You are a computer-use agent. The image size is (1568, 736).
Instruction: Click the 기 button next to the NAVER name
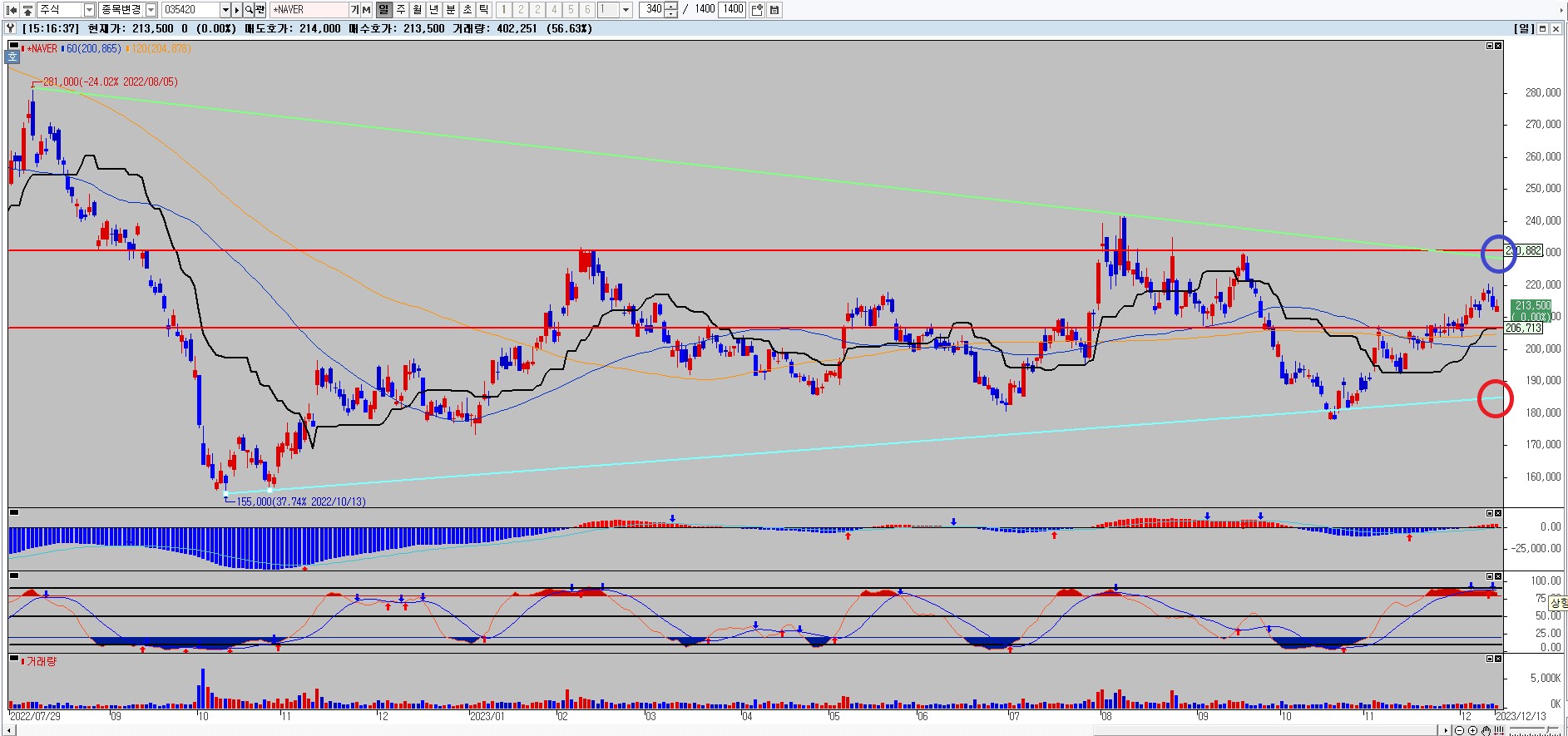point(354,10)
